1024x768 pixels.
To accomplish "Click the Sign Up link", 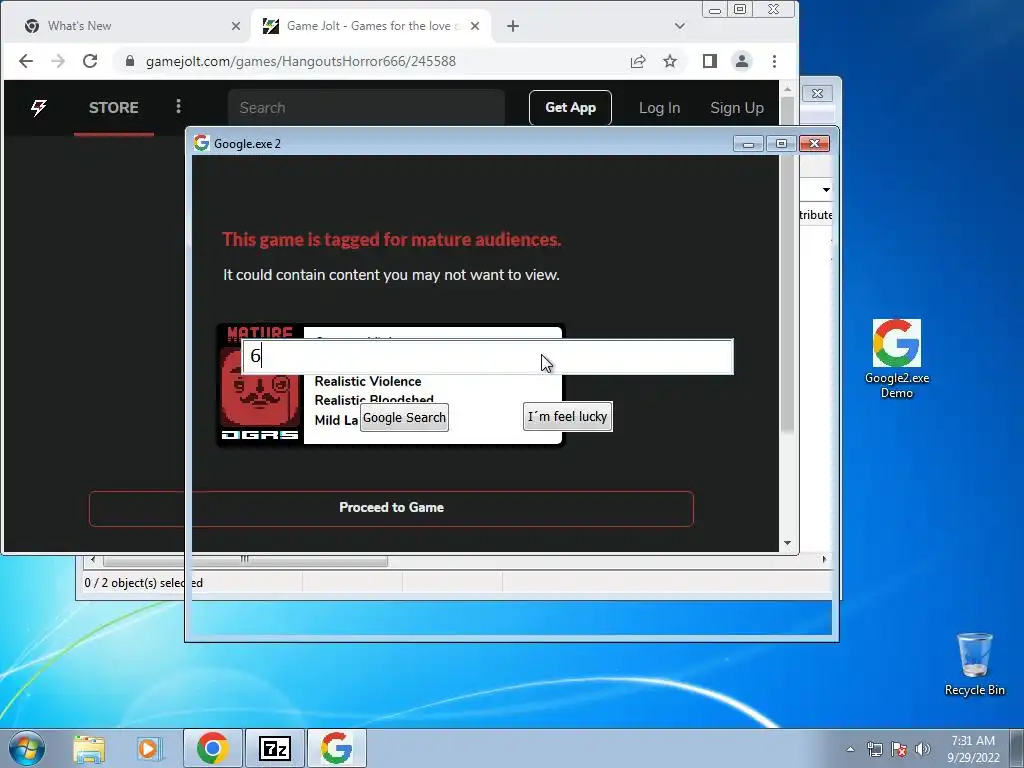I will [x=737, y=108].
